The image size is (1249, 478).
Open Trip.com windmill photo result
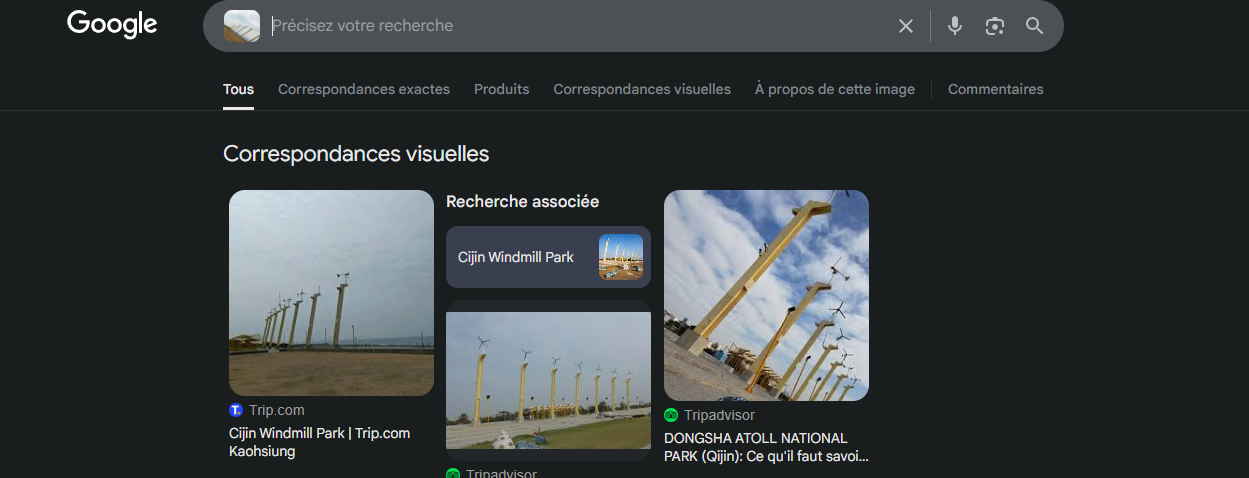(x=331, y=293)
